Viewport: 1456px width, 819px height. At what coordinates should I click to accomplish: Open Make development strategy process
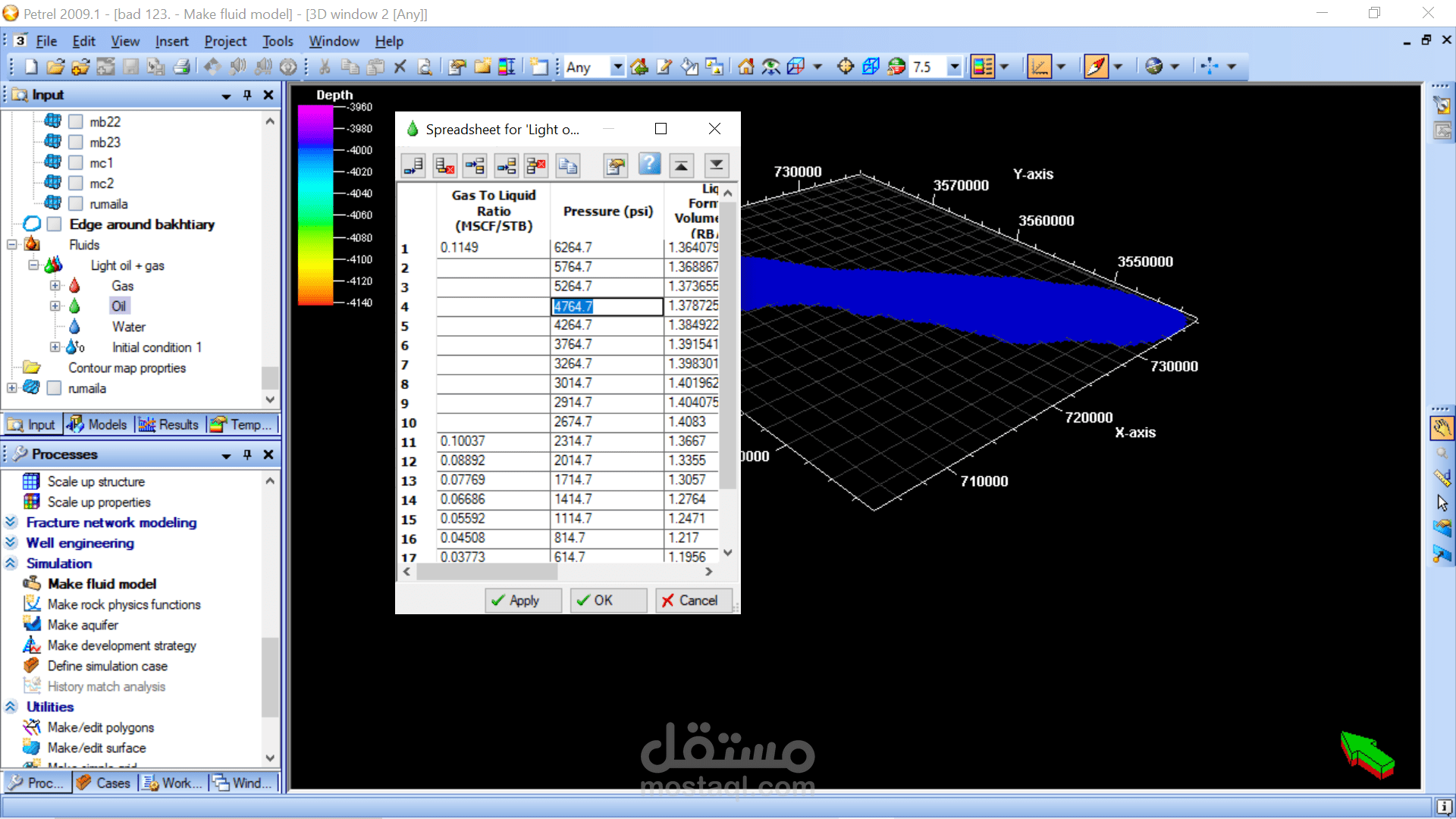pos(122,645)
